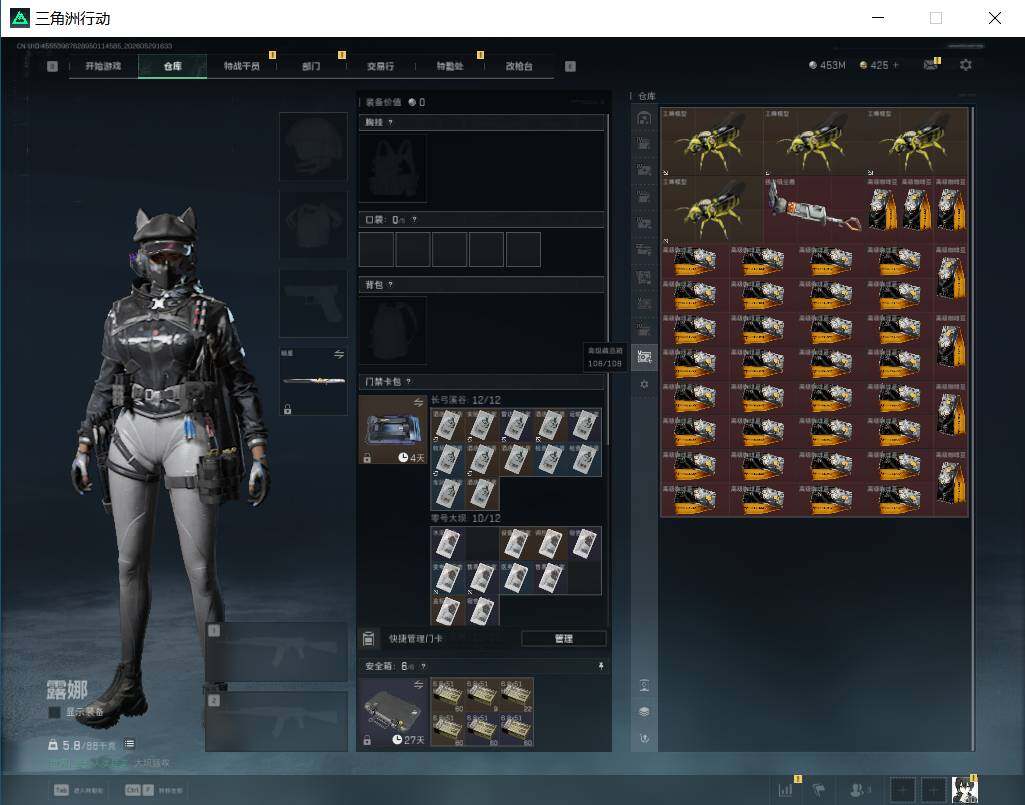The image size is (1025, 805).
Task: Select the mechanical arm item in warehouse
Action: tap(814, 209)
